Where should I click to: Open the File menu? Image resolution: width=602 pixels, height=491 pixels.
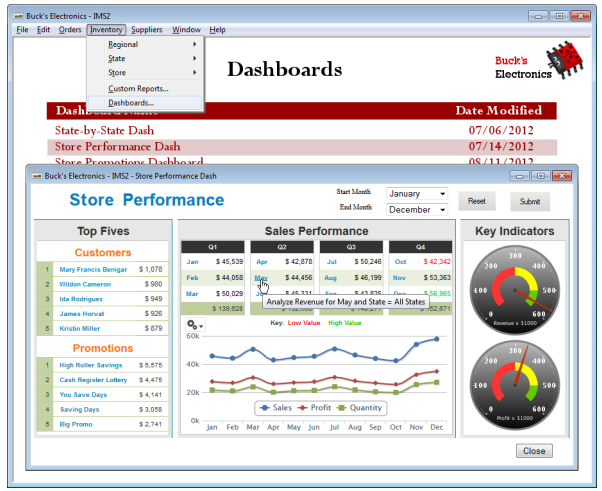[22, 30]
